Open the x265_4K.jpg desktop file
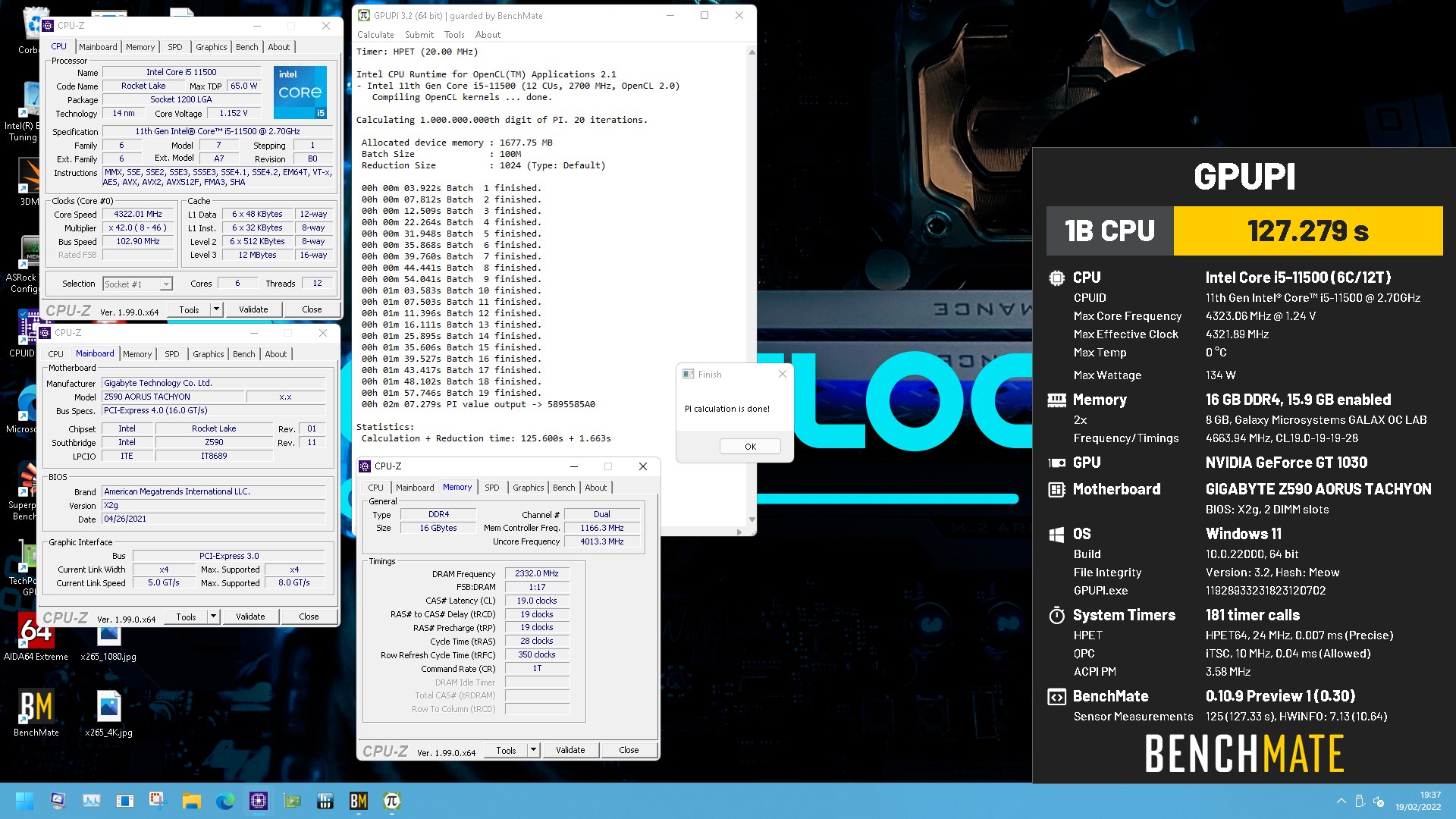 coord(108,713)
